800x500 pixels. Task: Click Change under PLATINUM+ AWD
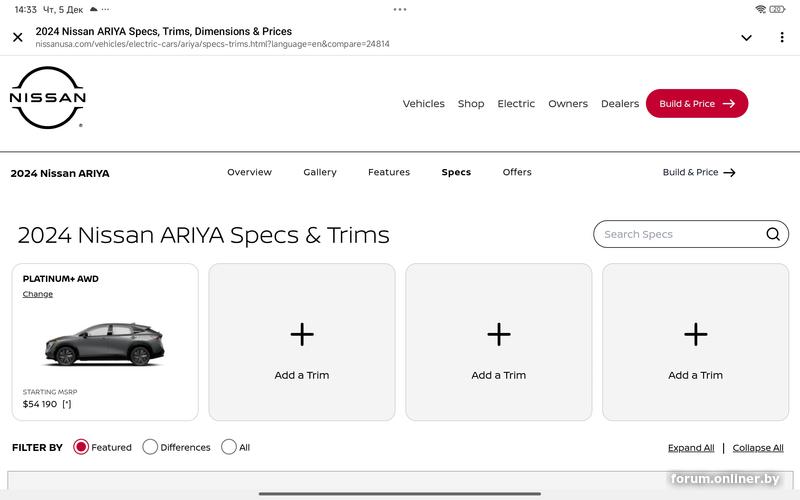click(38, 294)
